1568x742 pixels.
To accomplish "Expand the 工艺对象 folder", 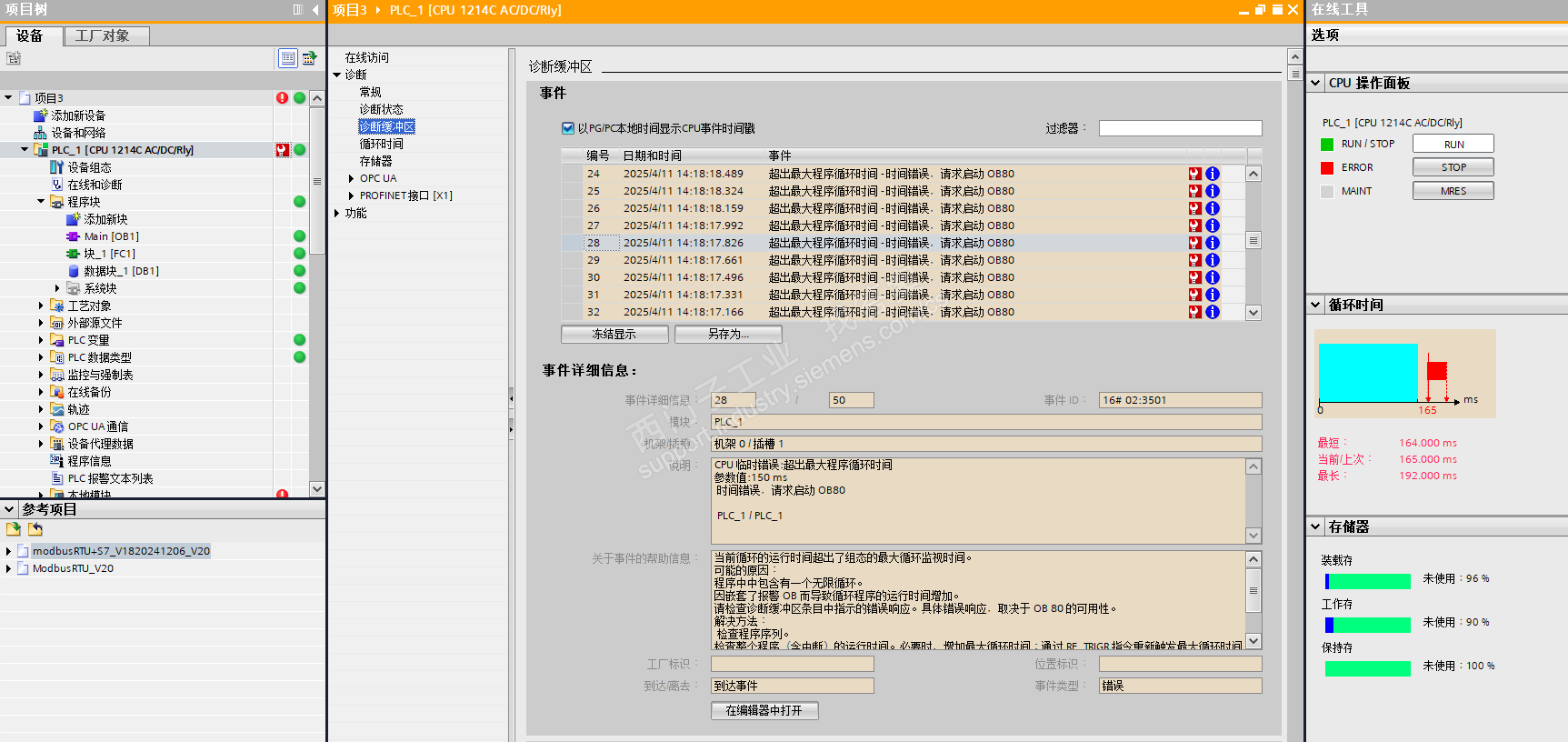I will tap(41, 306).
